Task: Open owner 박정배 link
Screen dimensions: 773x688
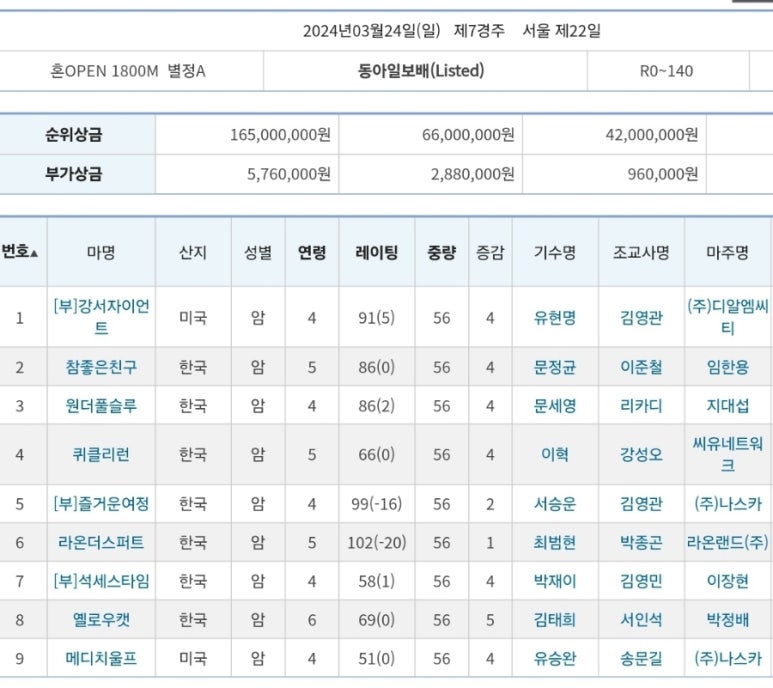Action: [x=728, y=619]
